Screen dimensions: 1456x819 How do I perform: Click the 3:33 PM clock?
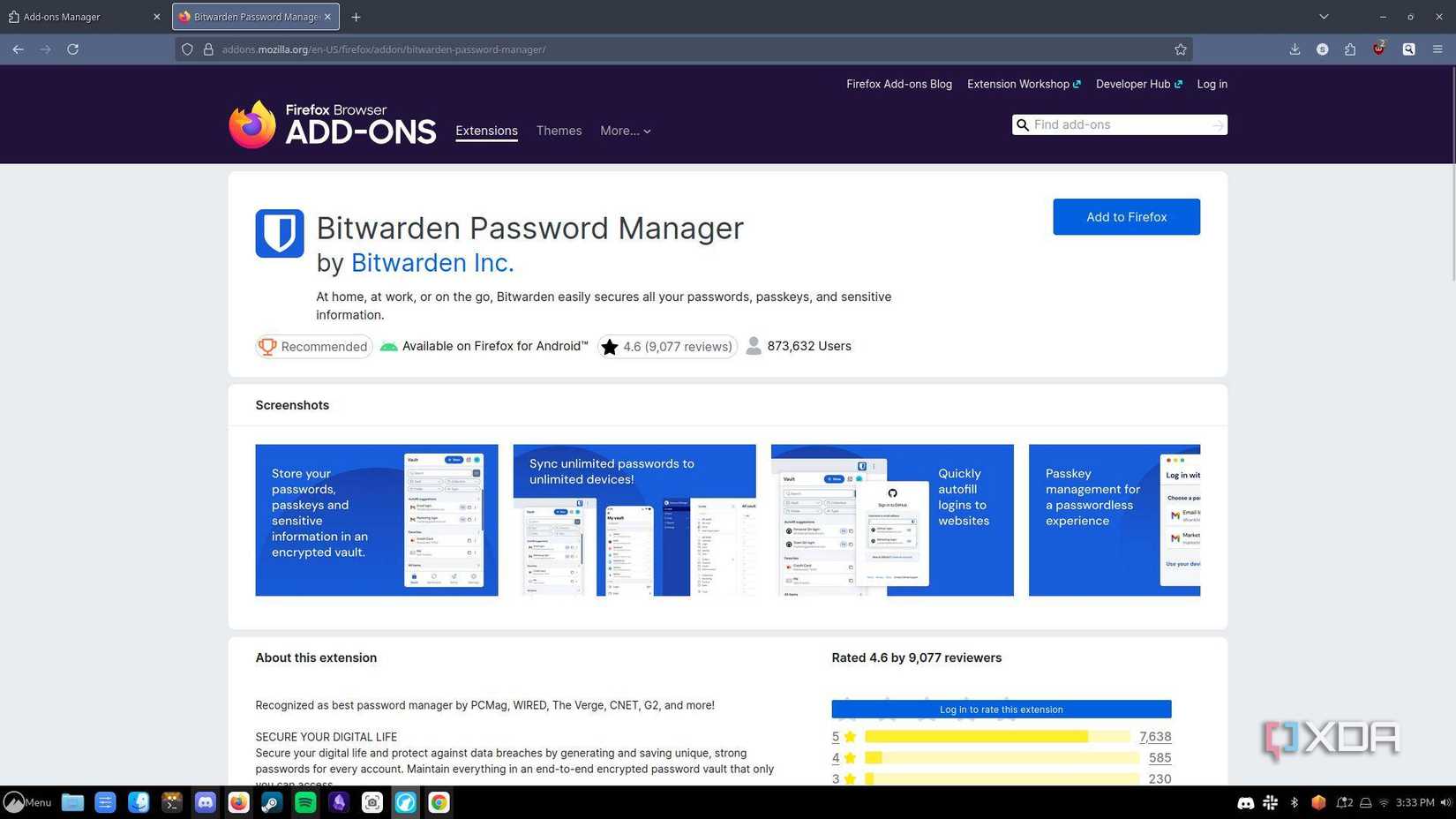pos(1415,802)
